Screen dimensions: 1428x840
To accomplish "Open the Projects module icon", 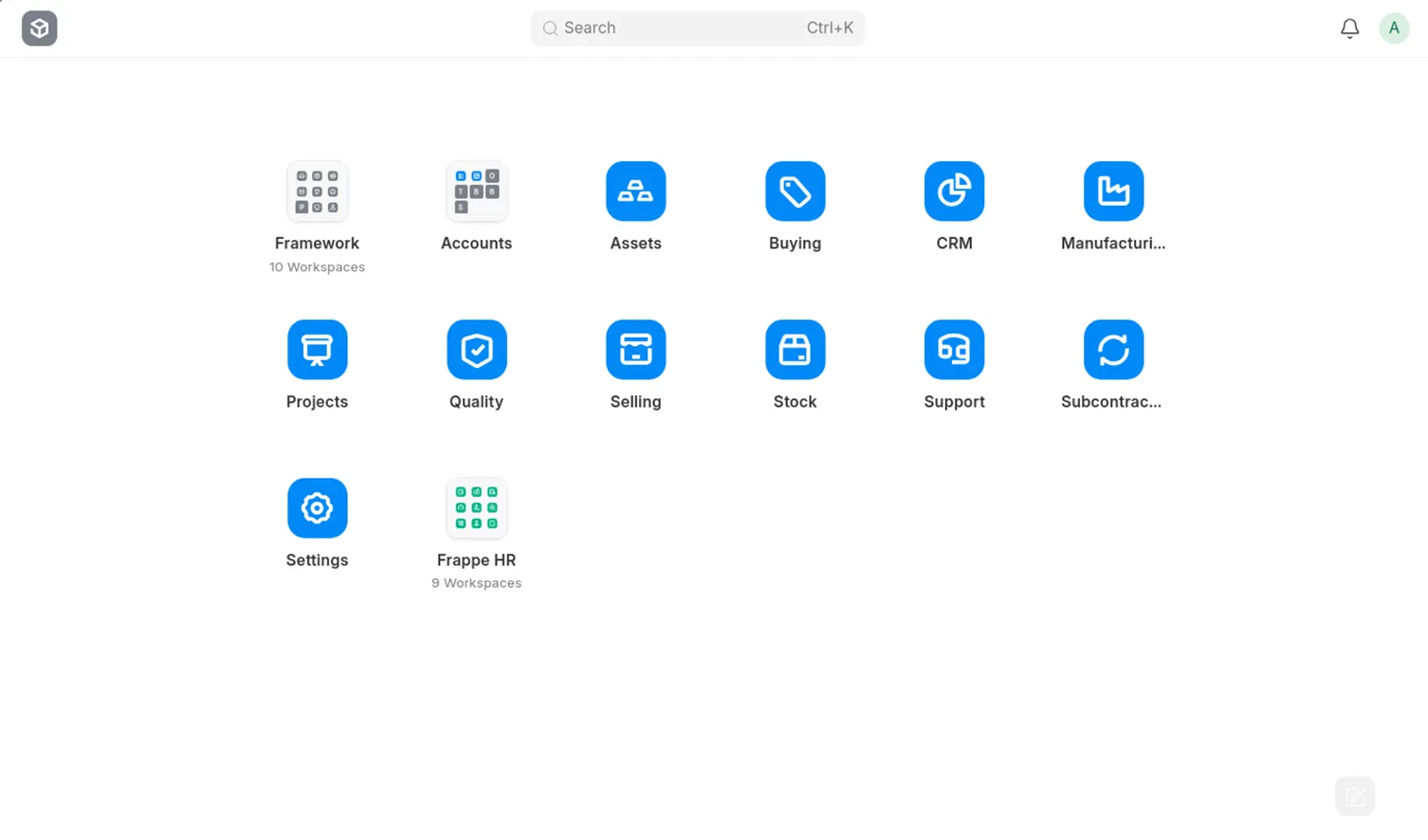I will tap(317, 350).
